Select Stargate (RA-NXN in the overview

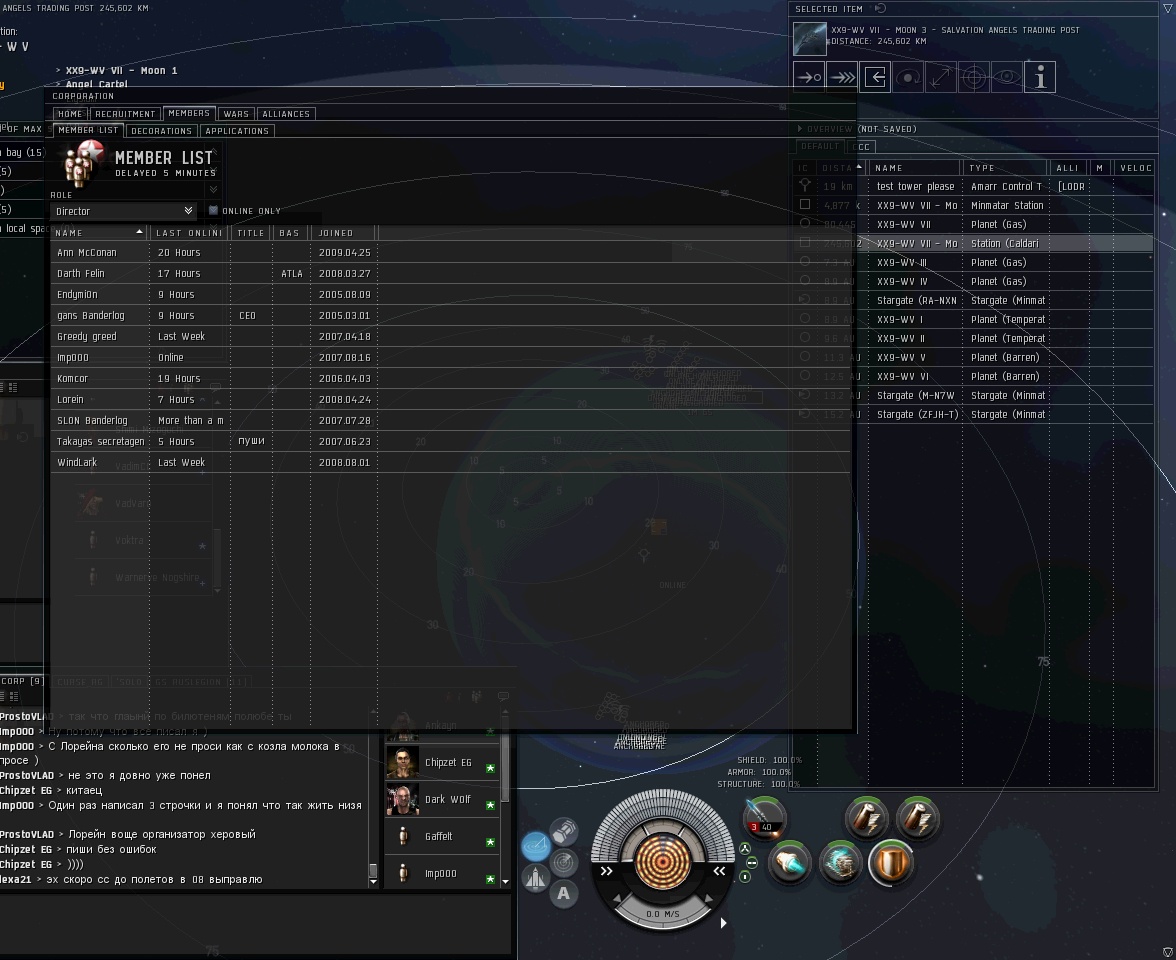click(x=973, y=300)
